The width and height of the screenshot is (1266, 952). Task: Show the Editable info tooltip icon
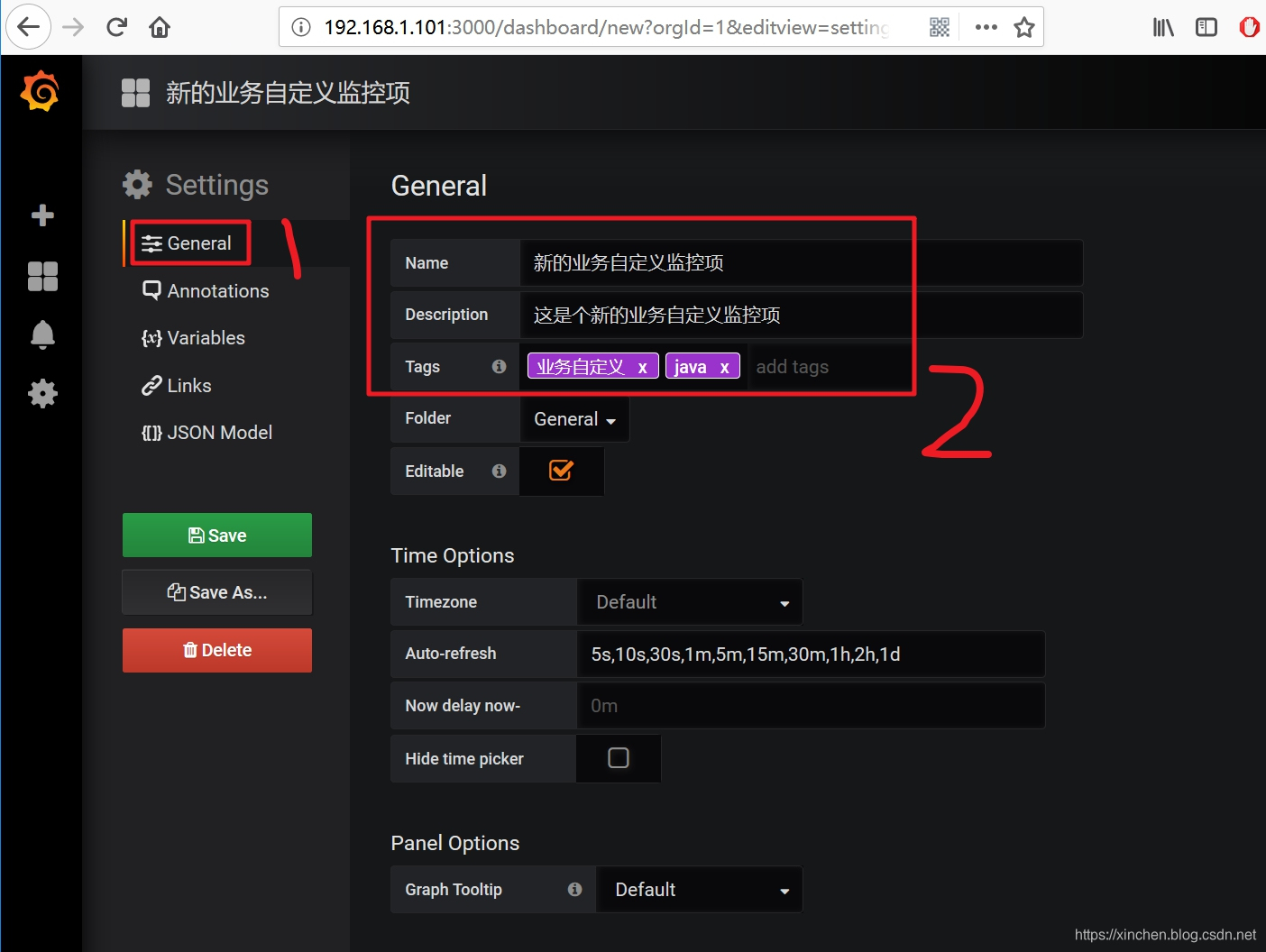[x=499, y=471]
